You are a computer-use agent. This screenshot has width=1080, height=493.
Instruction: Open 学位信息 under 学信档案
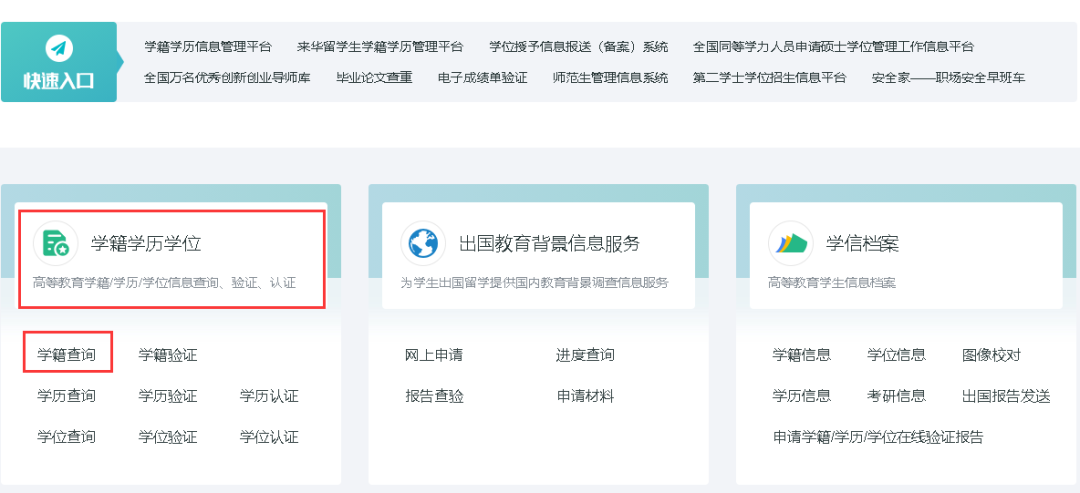click(x=897, y=355)
